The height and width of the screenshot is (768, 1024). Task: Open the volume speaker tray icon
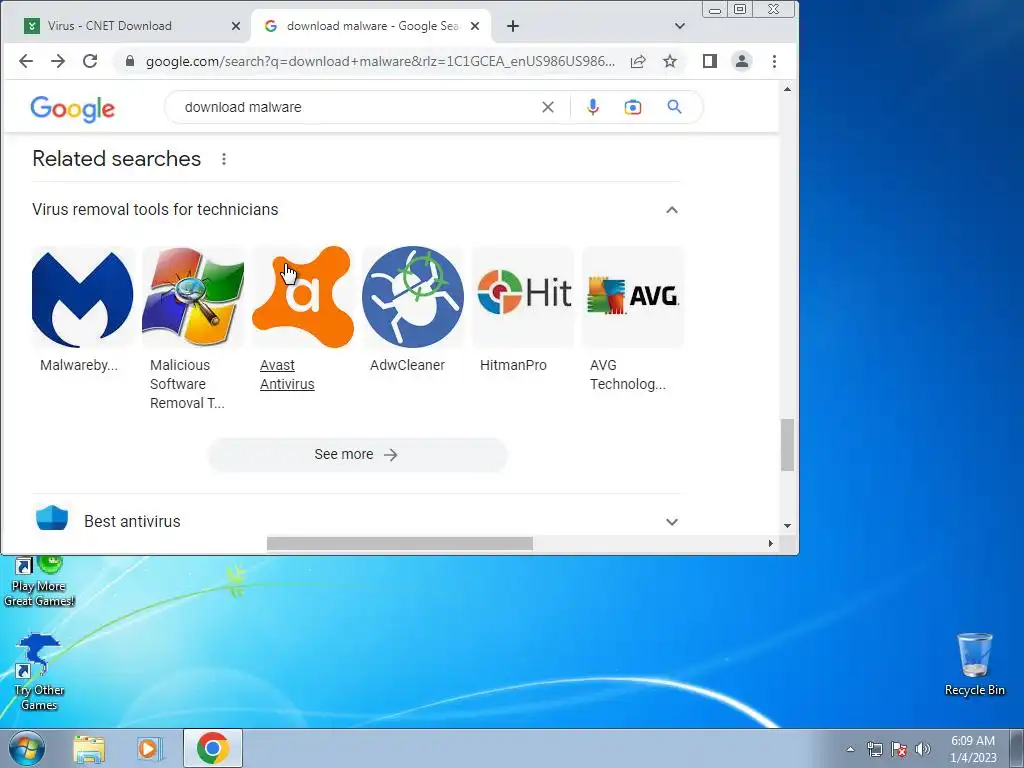point(923,749)
